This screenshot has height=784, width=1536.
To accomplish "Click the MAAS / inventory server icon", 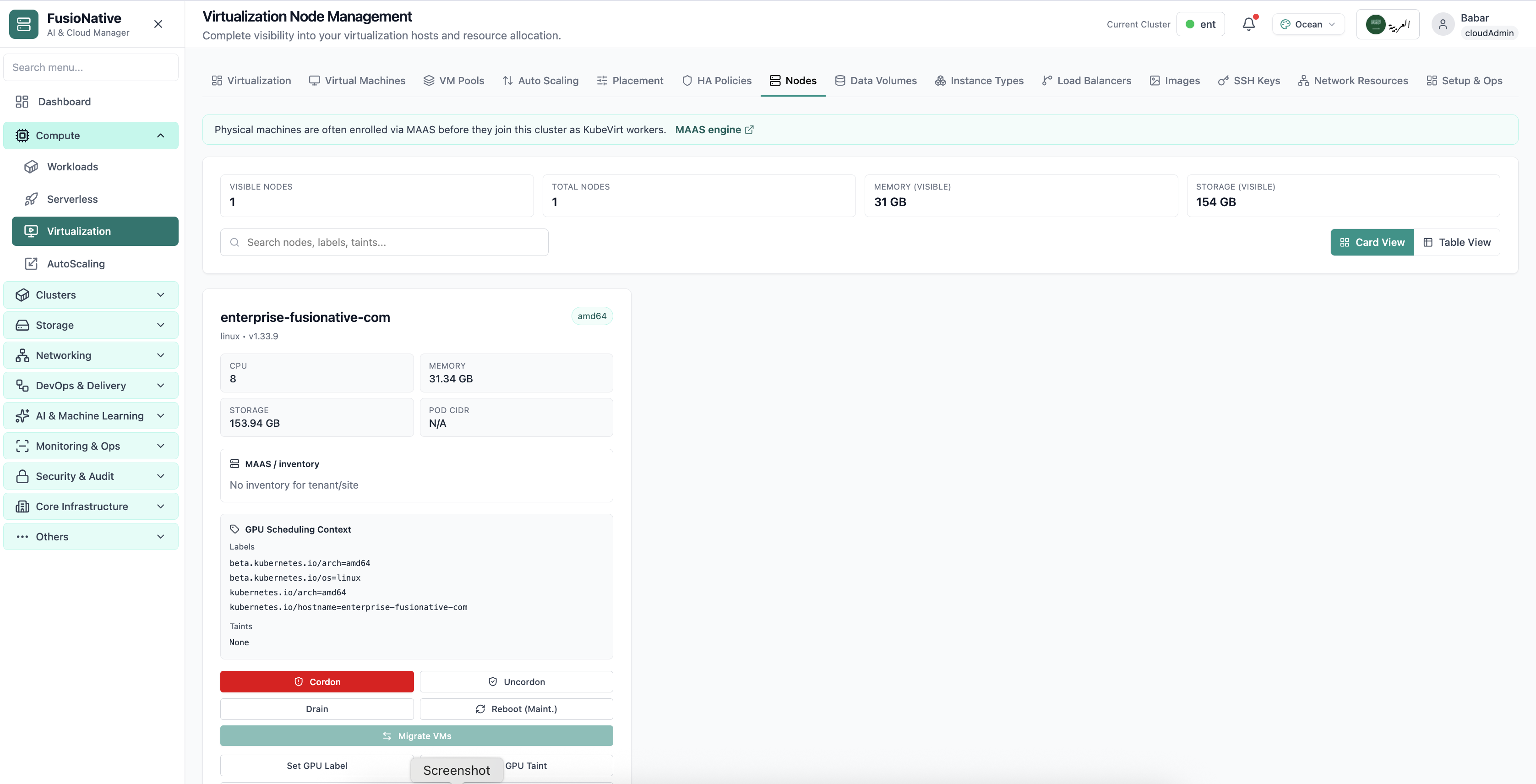I will (234, 463).
